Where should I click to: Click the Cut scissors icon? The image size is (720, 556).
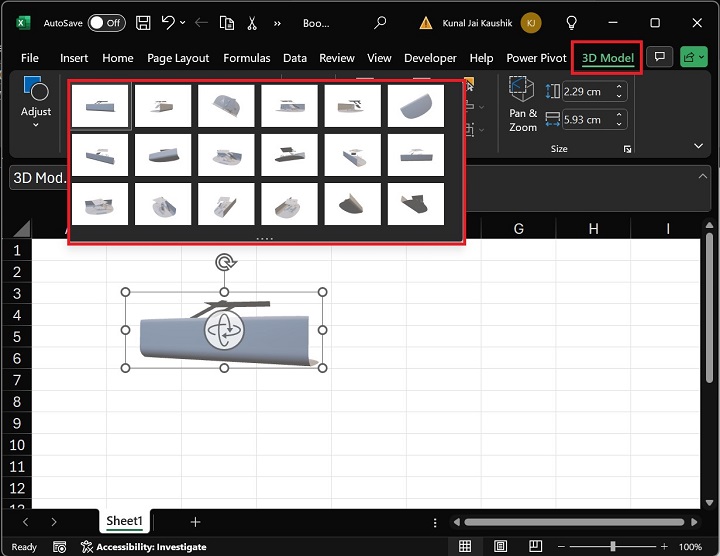coord(252,22)
